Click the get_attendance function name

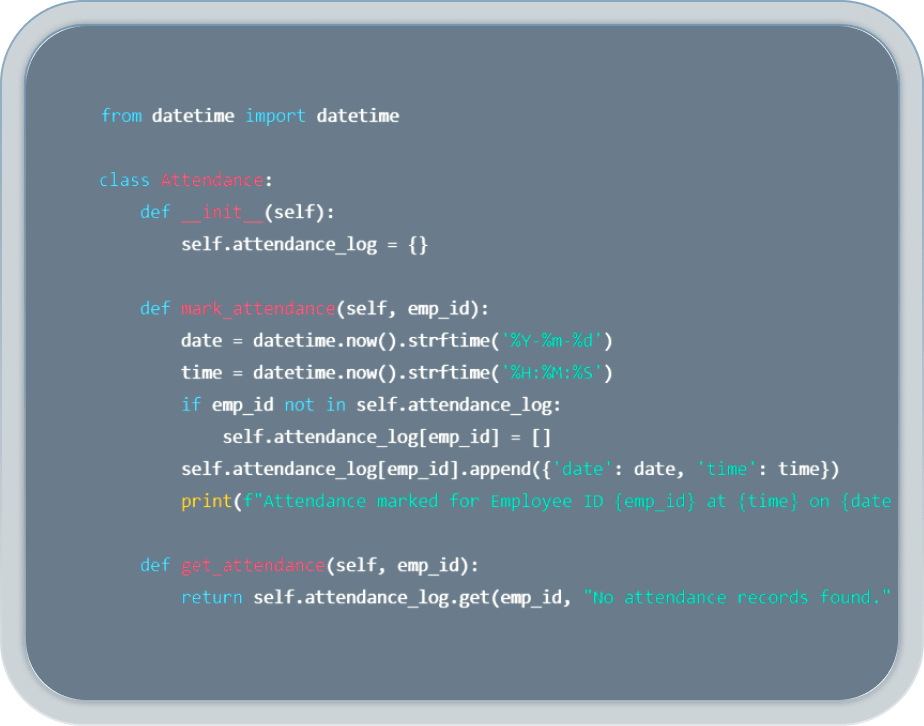(253, 566)
